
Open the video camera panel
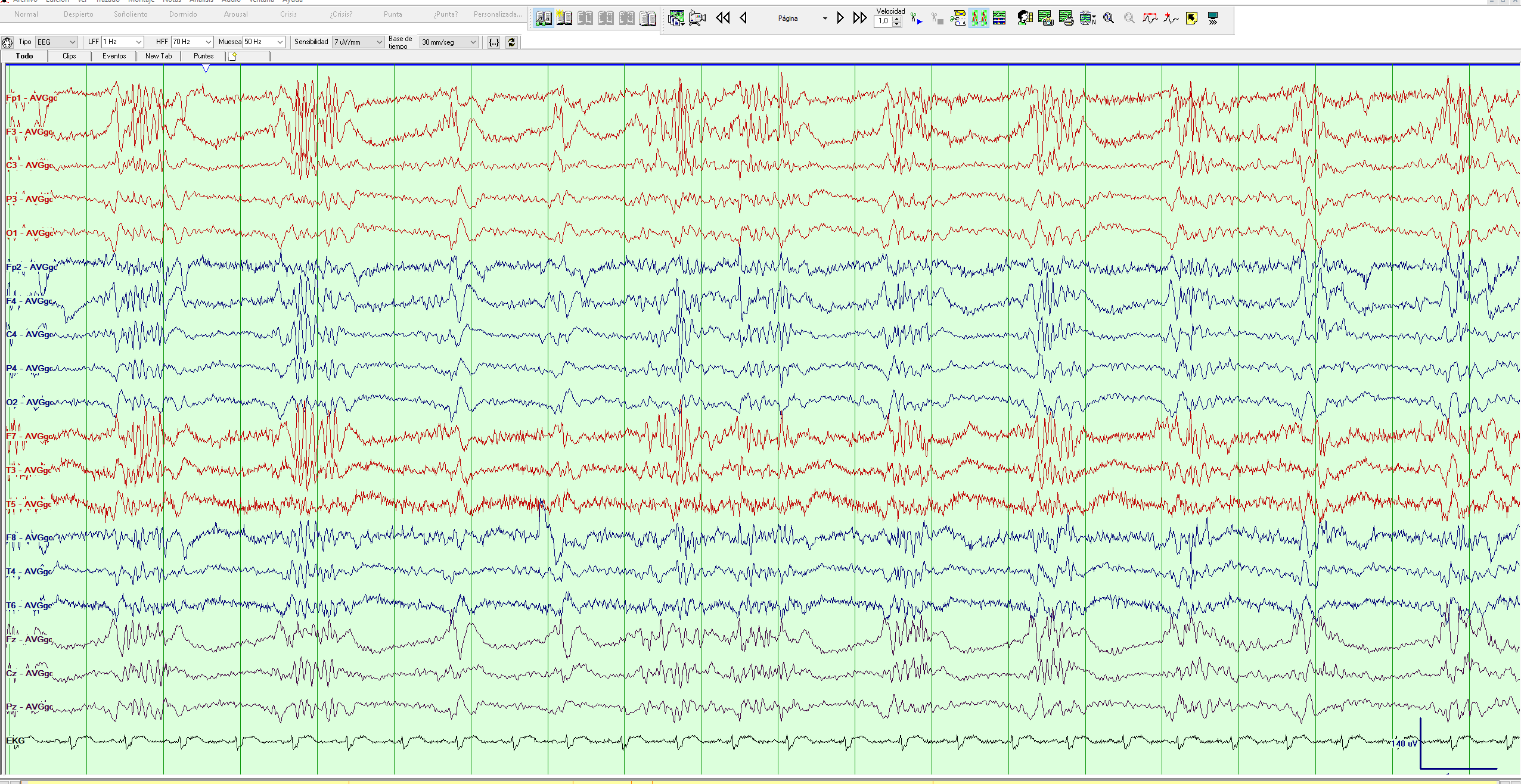pos(697,18)
